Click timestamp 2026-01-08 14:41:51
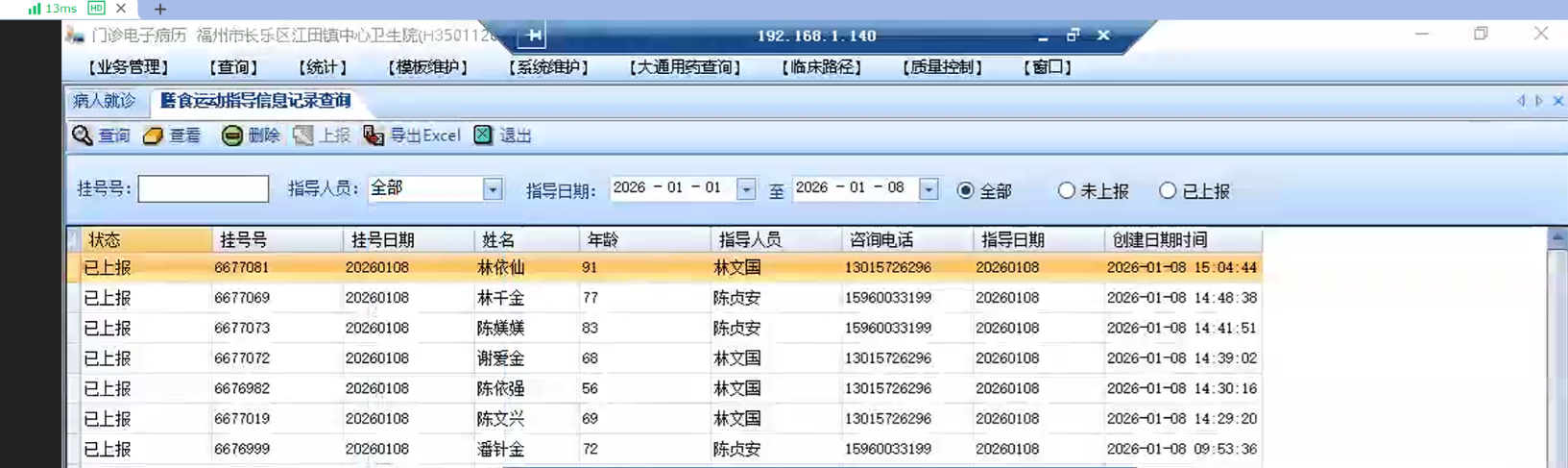The image size is (1568, 468). point(1182,328)
